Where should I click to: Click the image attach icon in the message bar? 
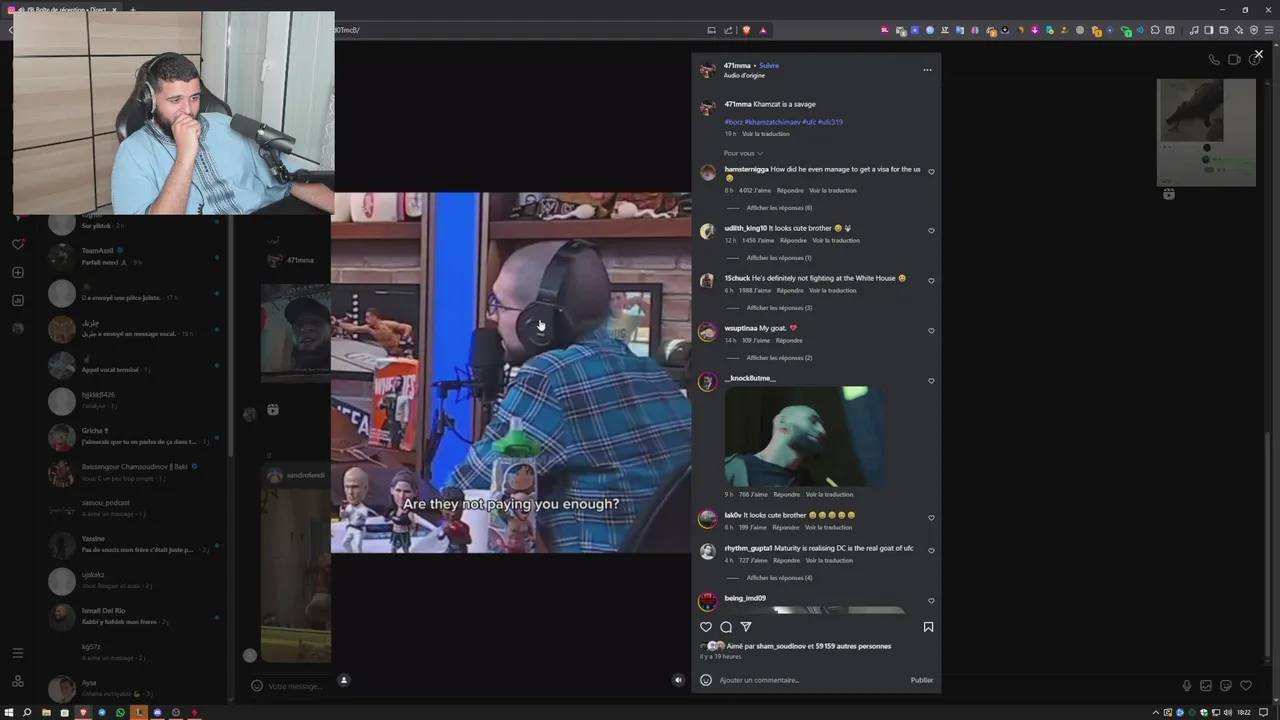pyautogui.click(x=1206, y=686)
